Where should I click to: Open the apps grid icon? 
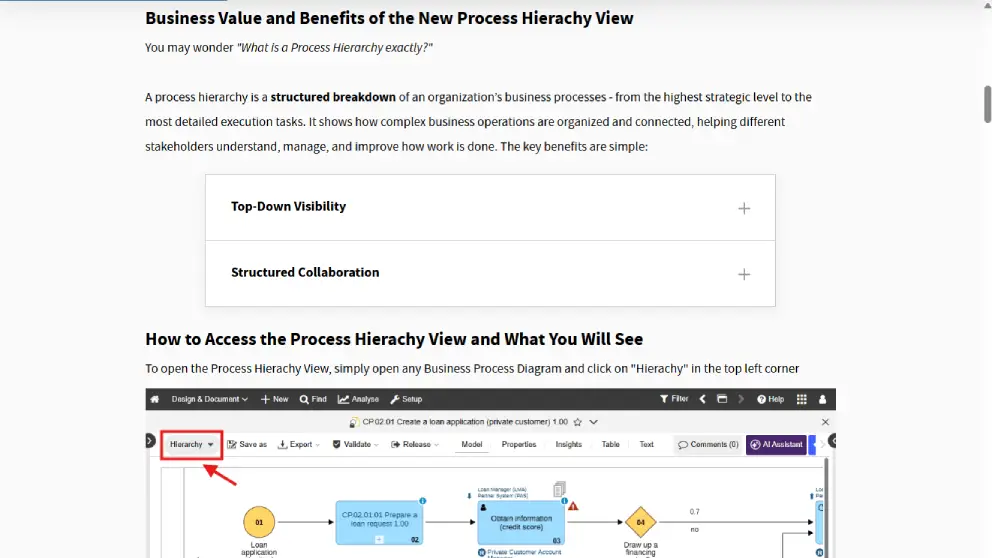click(x=801, y=399)
